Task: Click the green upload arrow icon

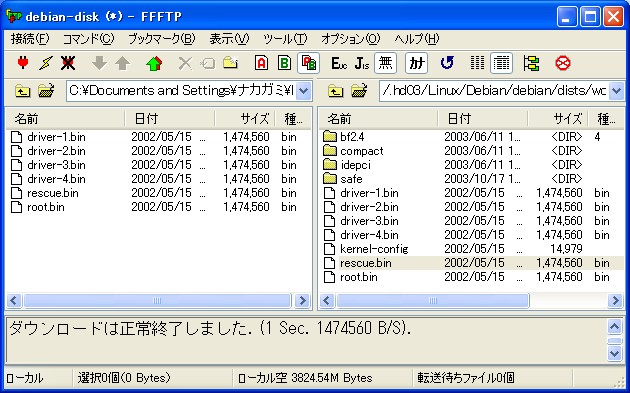Action: click(x=154, y=63)
